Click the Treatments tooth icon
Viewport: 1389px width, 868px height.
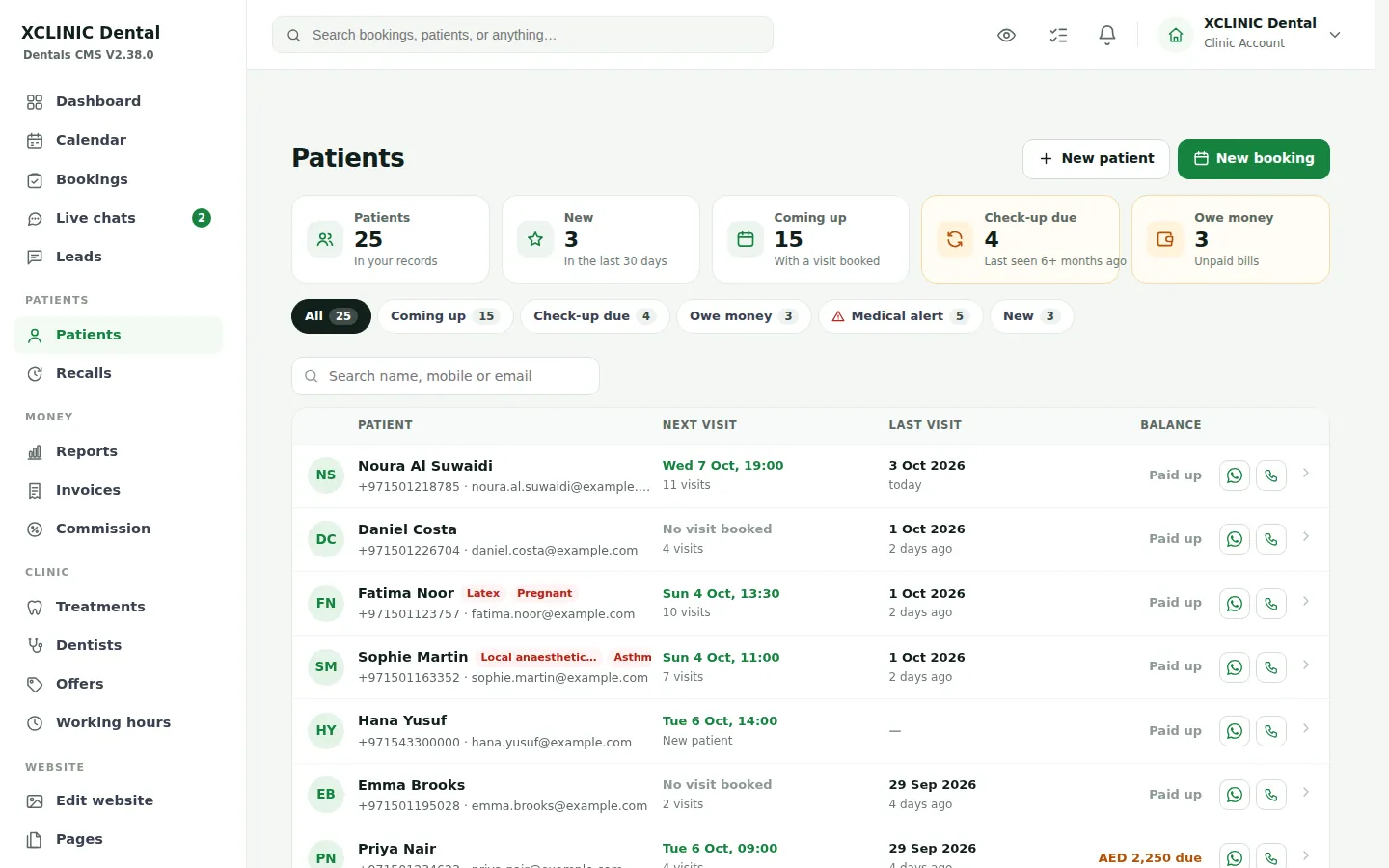click(x=35, y=608)
